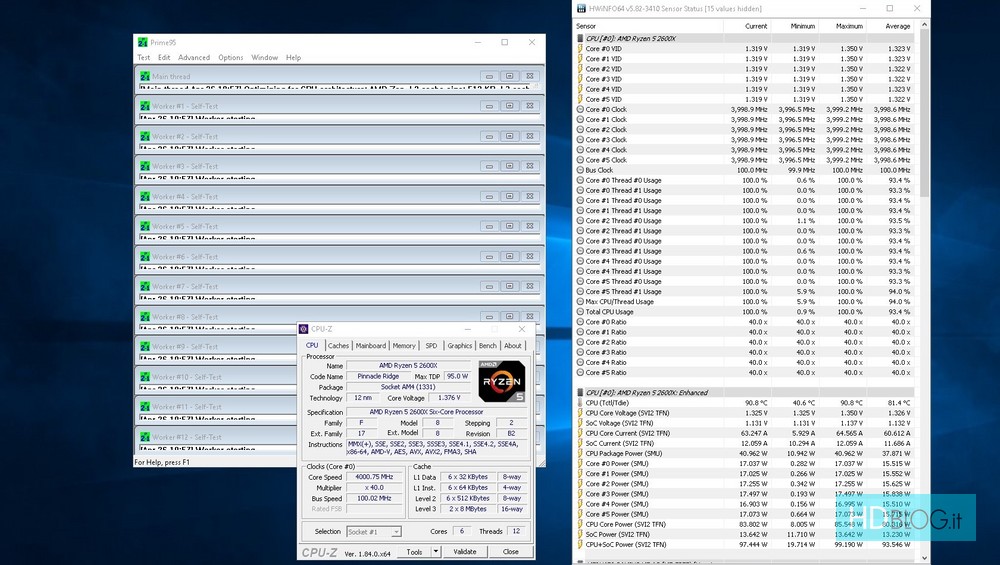Viewport: 1000px width, 565px height.
Task: Expand the Tools dropdown arrow in CPU-Z
Action: pos(435,551)
